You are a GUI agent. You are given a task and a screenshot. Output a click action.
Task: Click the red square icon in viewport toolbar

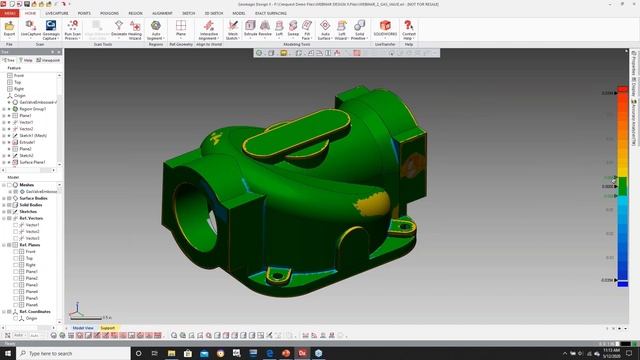(357, 53)
